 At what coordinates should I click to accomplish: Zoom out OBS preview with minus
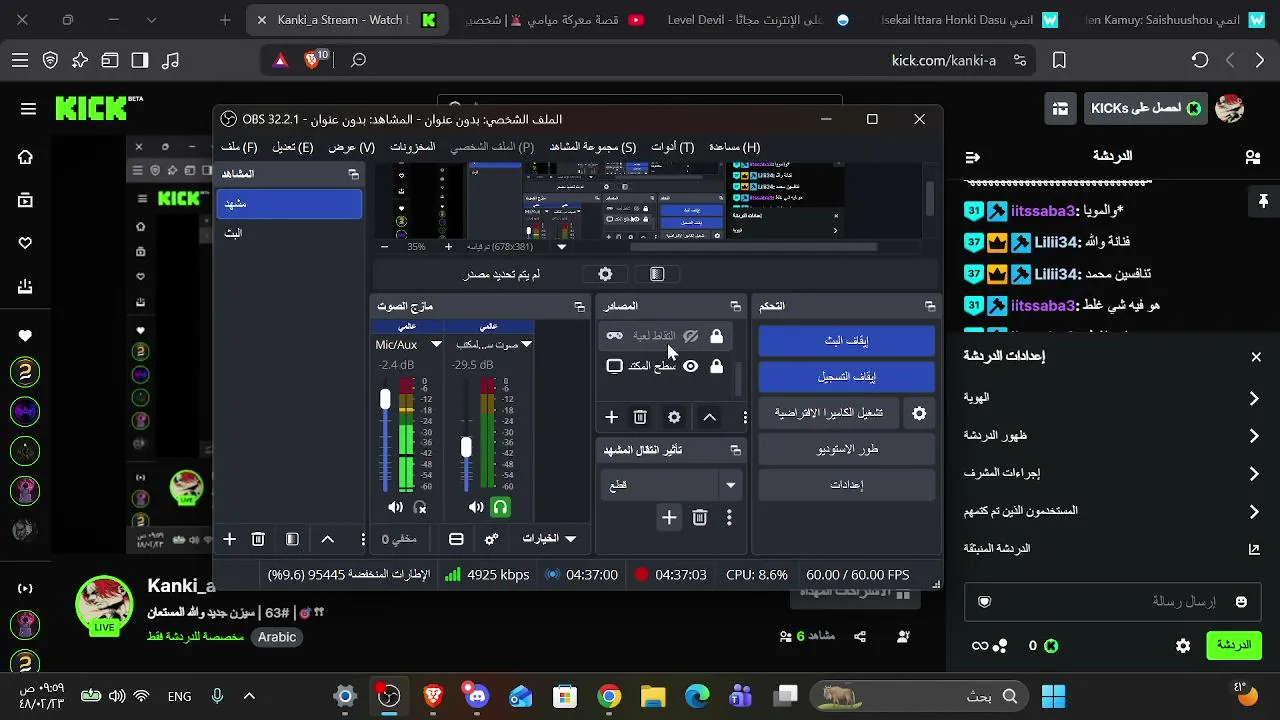pyautogui.click(x=385, y=246)
